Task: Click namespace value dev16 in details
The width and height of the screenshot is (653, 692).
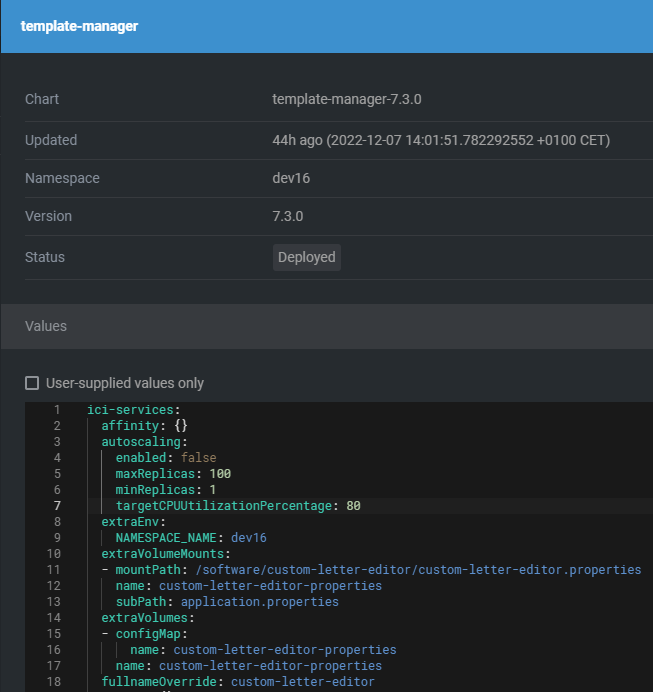Action: [x=291, y=178]
